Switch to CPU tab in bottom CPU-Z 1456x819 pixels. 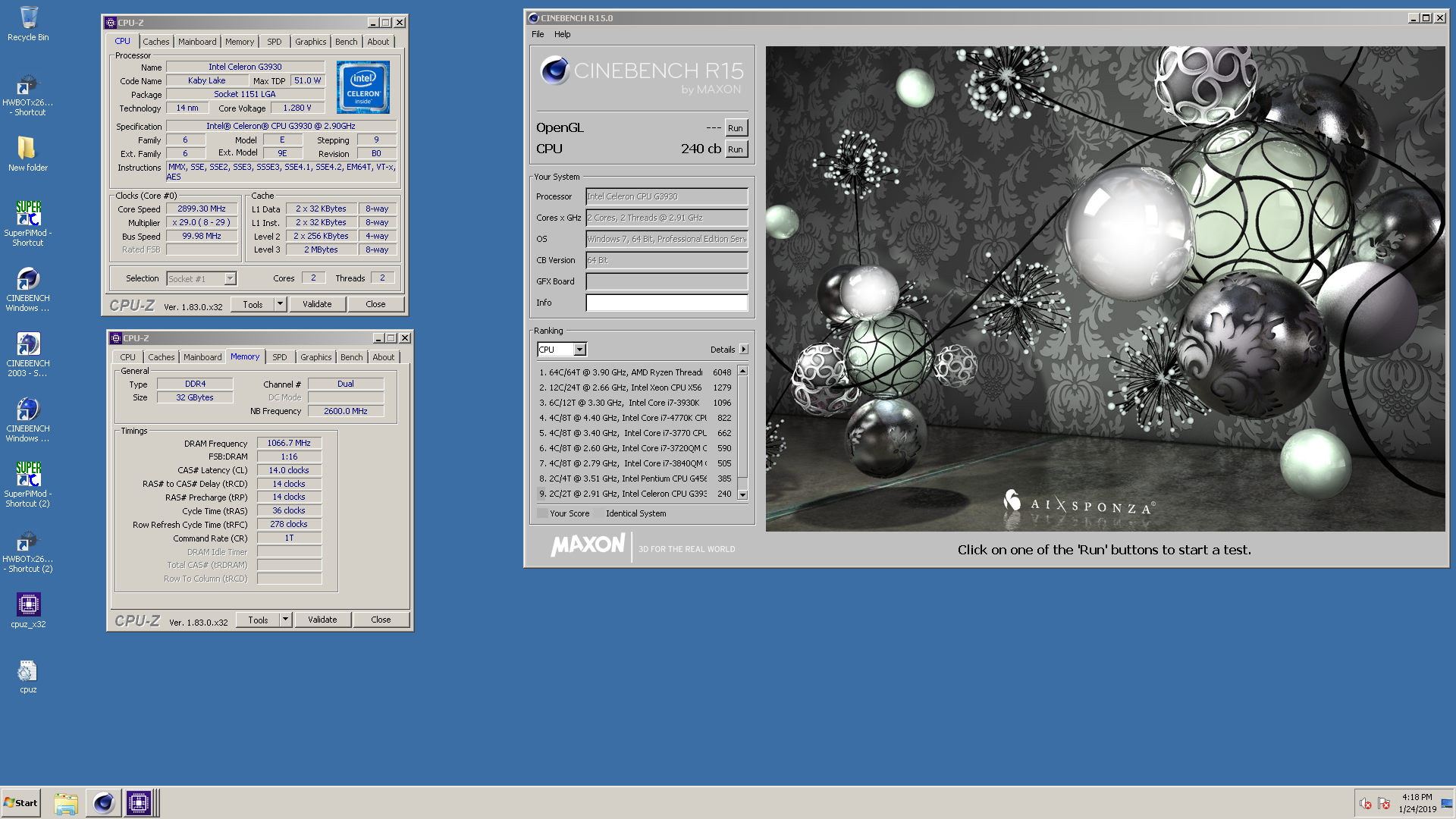(128, 357)
